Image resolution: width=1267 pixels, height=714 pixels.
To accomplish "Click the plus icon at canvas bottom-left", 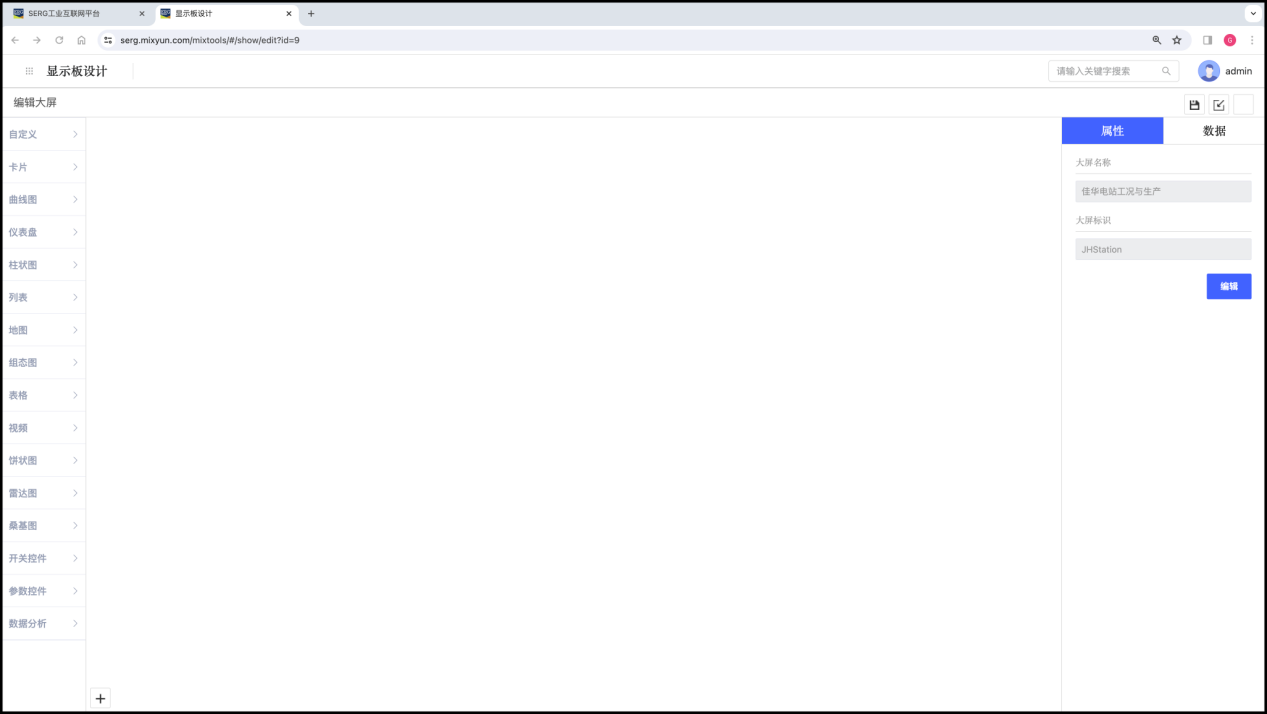I will [100, 699].
